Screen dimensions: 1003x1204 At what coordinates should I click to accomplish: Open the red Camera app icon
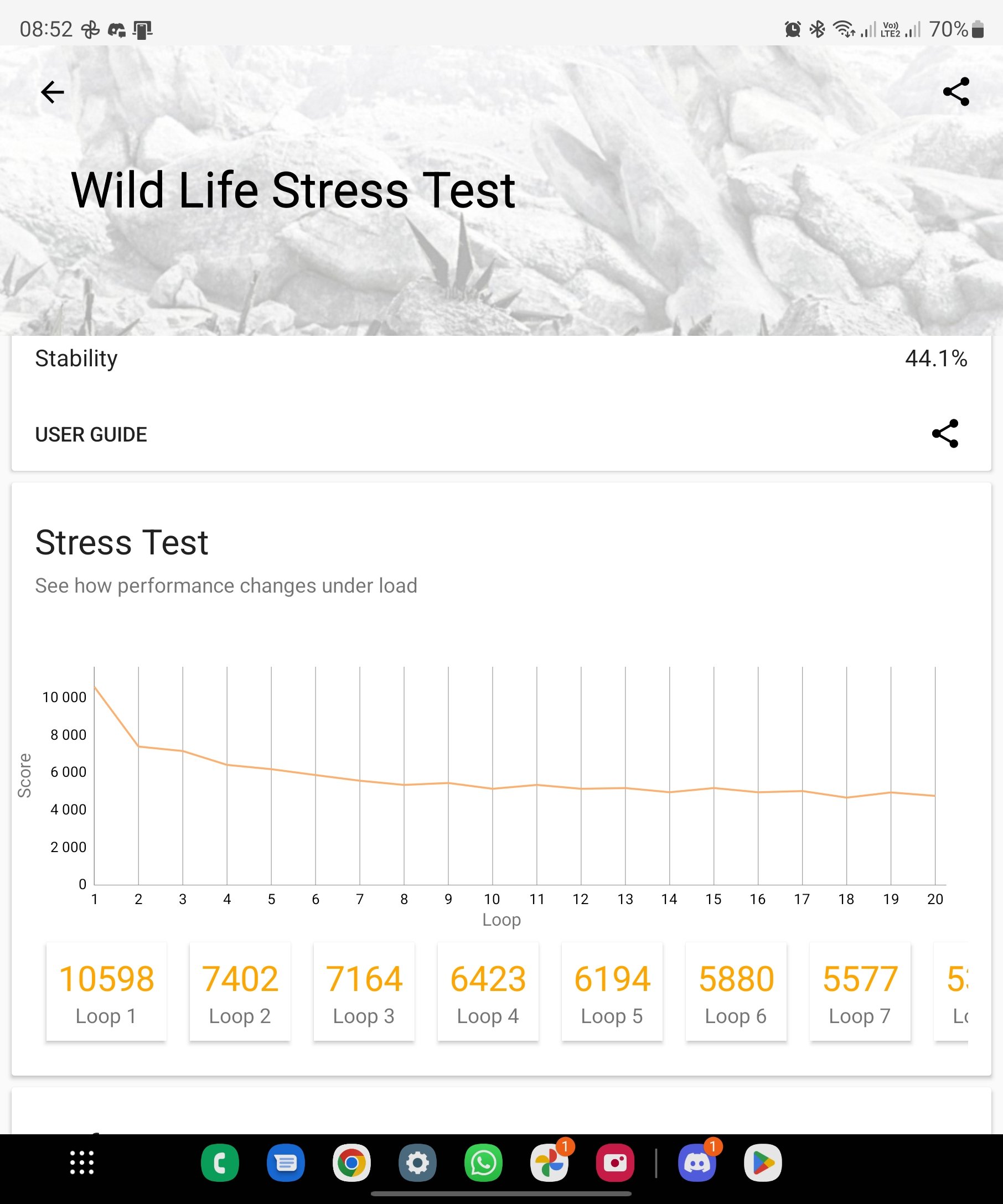[x=616, y=1163]
